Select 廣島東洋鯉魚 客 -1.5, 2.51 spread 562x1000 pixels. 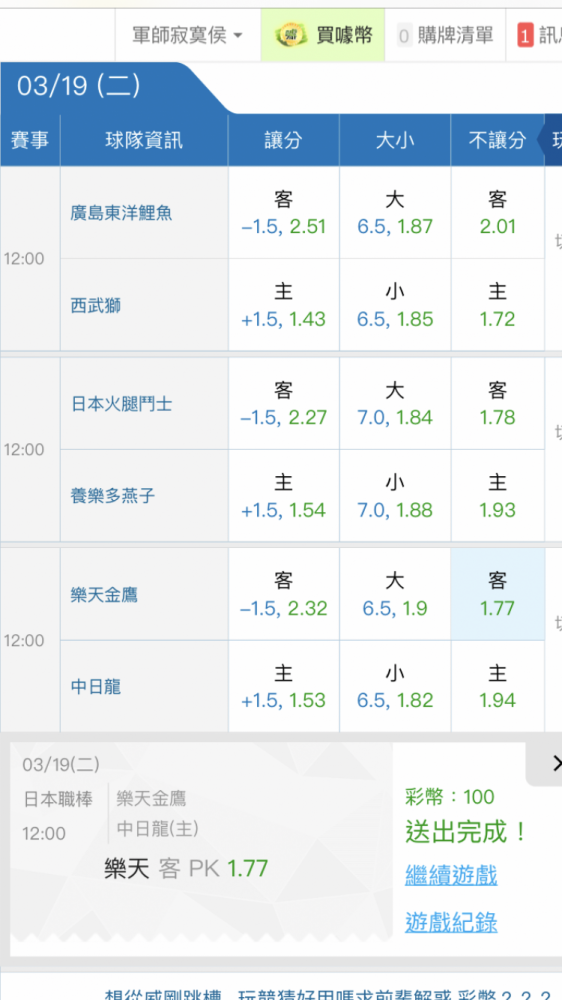point(283,212)
